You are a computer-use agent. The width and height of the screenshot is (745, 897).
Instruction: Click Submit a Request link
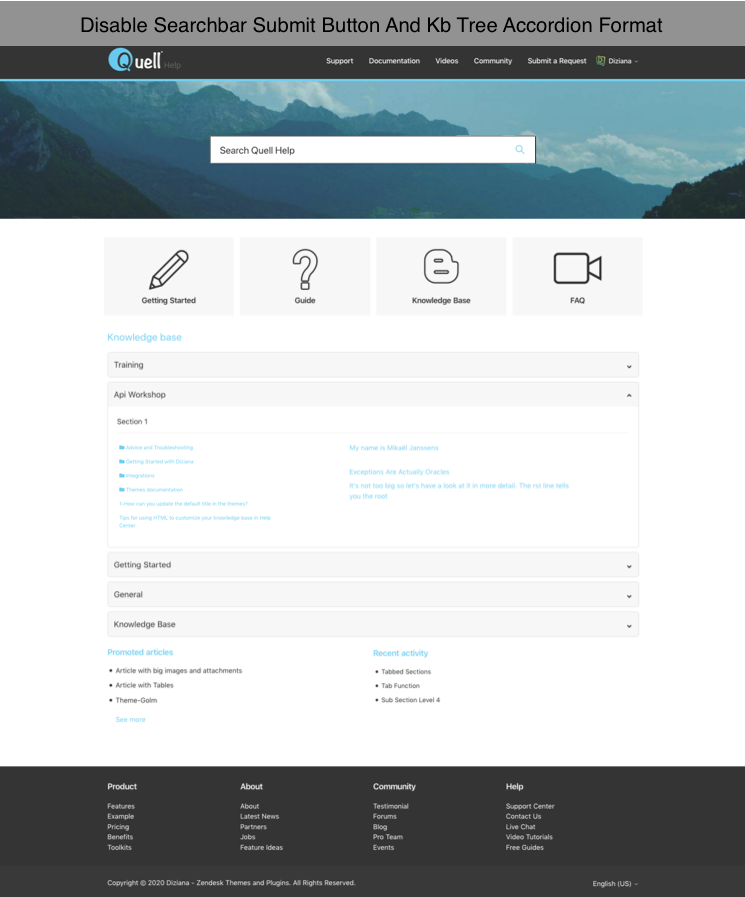tap(557, 61)
